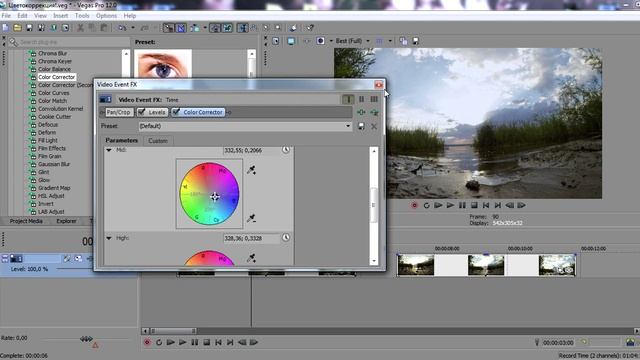Open the Options menu

click(x=106, y=16)
